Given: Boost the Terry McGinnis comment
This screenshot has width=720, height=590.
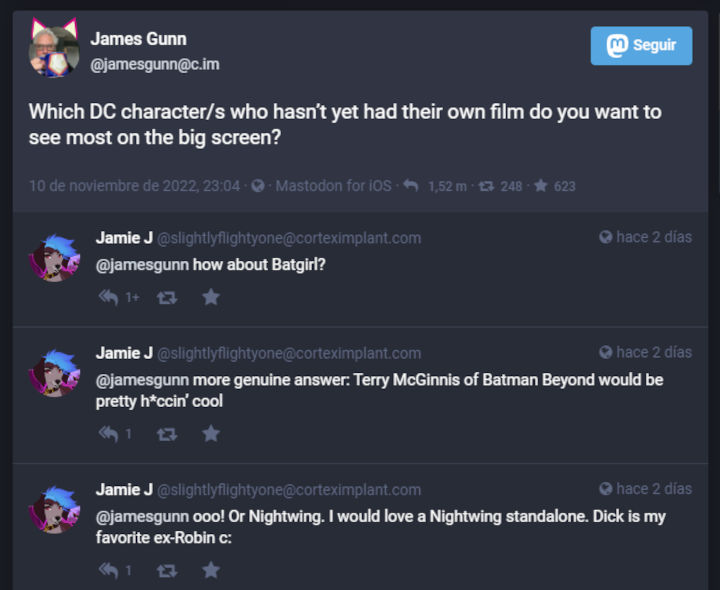Looking at the screenshot, I should click(x=167, y=434).
